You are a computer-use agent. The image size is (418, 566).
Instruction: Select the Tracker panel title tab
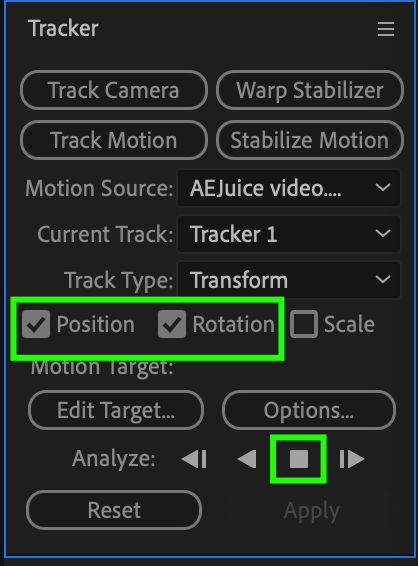coord(63,29)
